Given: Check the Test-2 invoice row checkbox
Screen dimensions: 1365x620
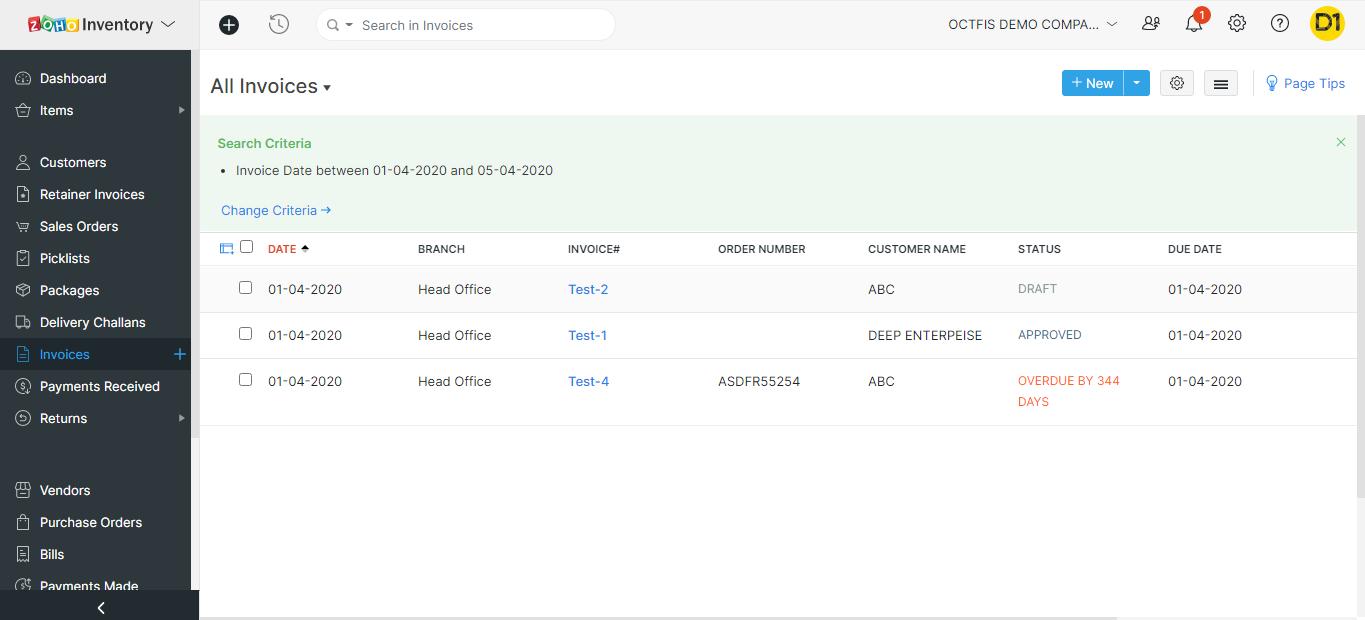Looking at the screenshot, I should tap(245, 288).
